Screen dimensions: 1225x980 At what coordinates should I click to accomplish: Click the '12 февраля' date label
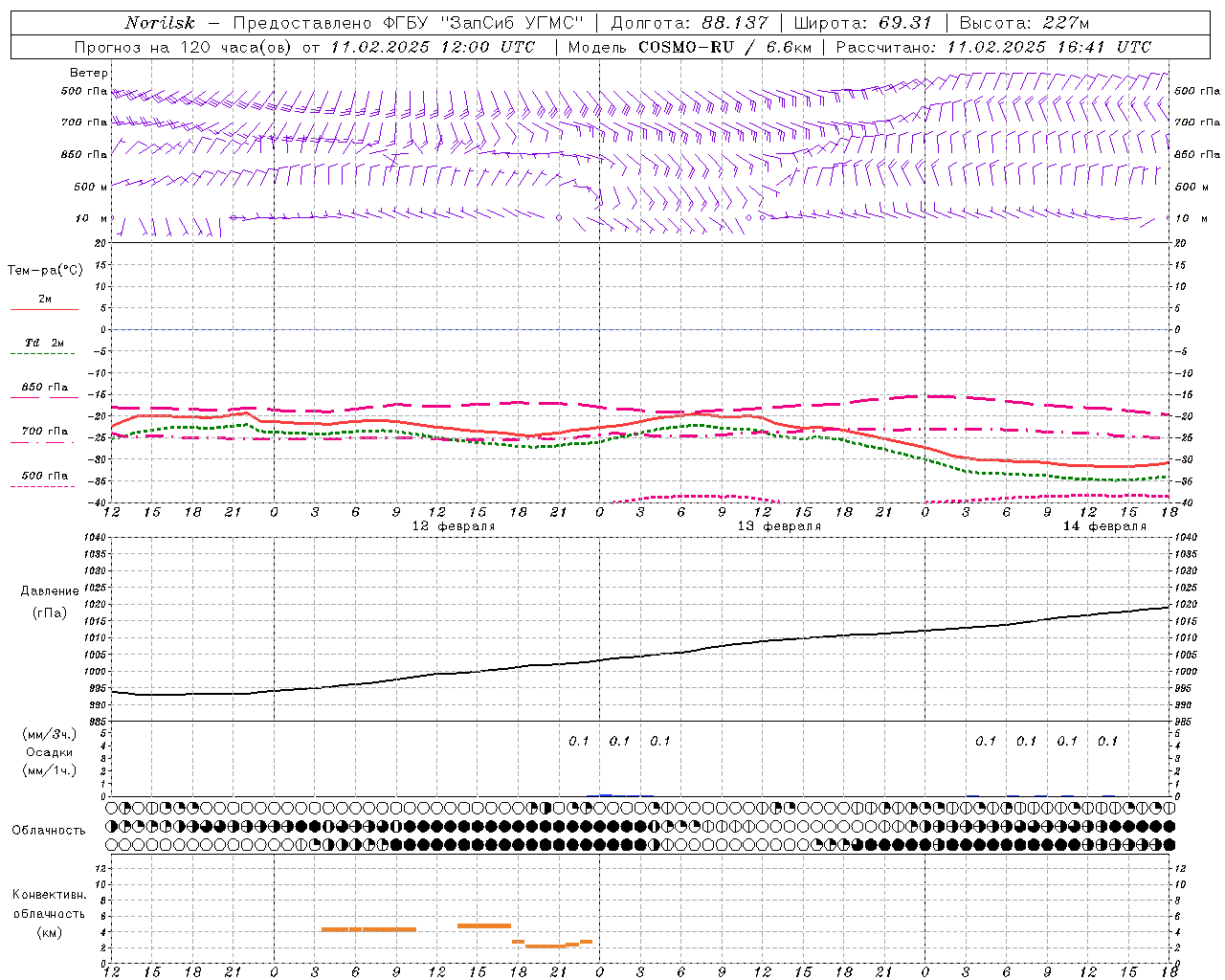pyautogui.click(x=454, y=526)
